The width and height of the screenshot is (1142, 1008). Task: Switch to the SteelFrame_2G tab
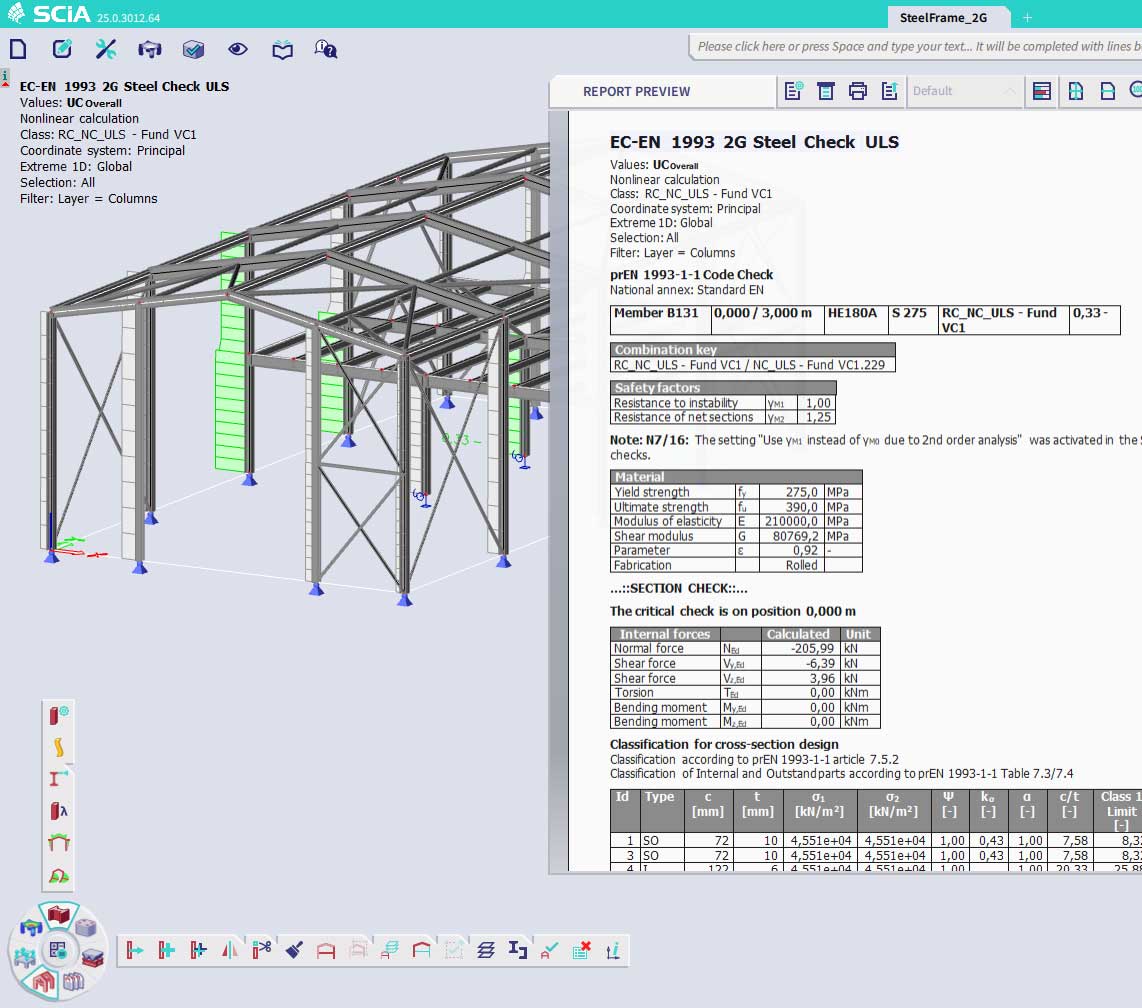[943, 17]
